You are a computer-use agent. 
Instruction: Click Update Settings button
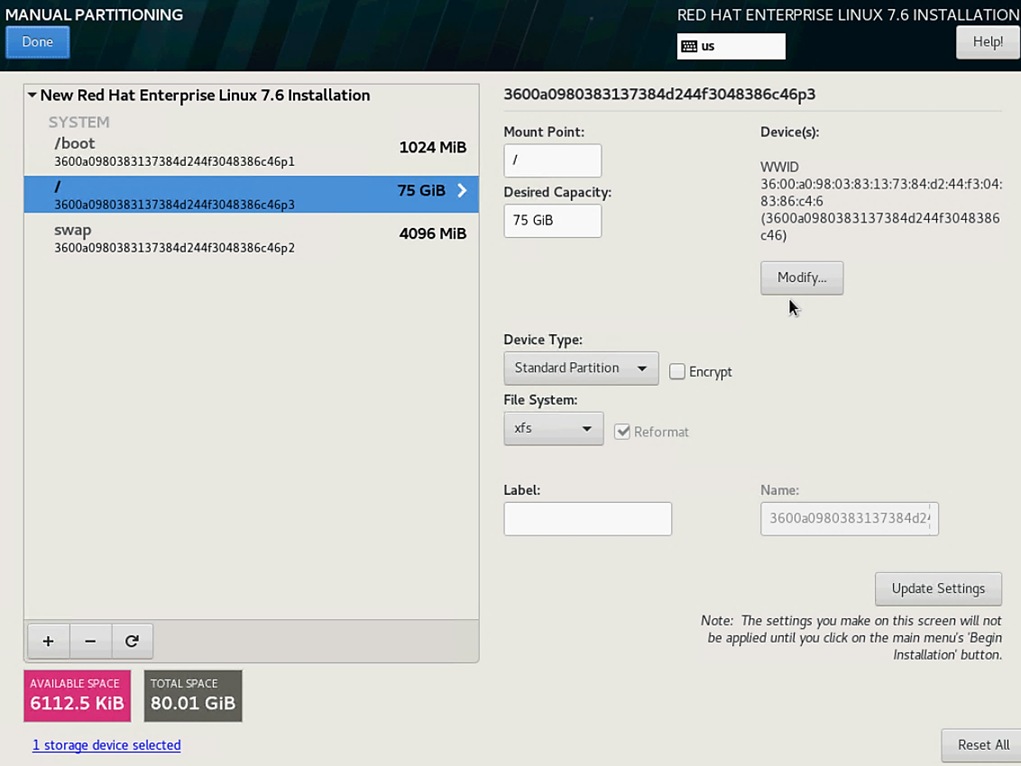938,589
